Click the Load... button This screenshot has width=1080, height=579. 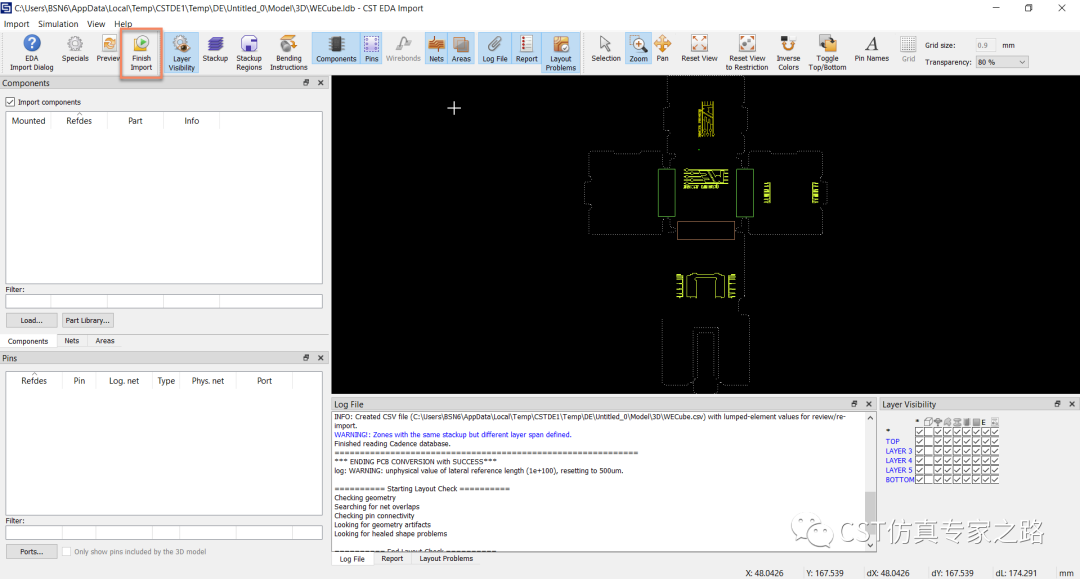click(x=32, y=320)
